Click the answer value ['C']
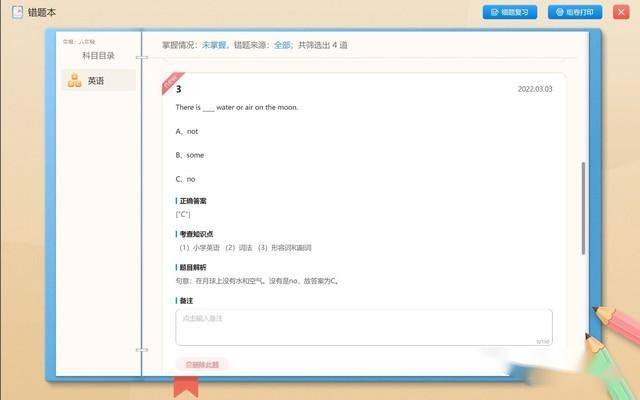 coord(183,214)
